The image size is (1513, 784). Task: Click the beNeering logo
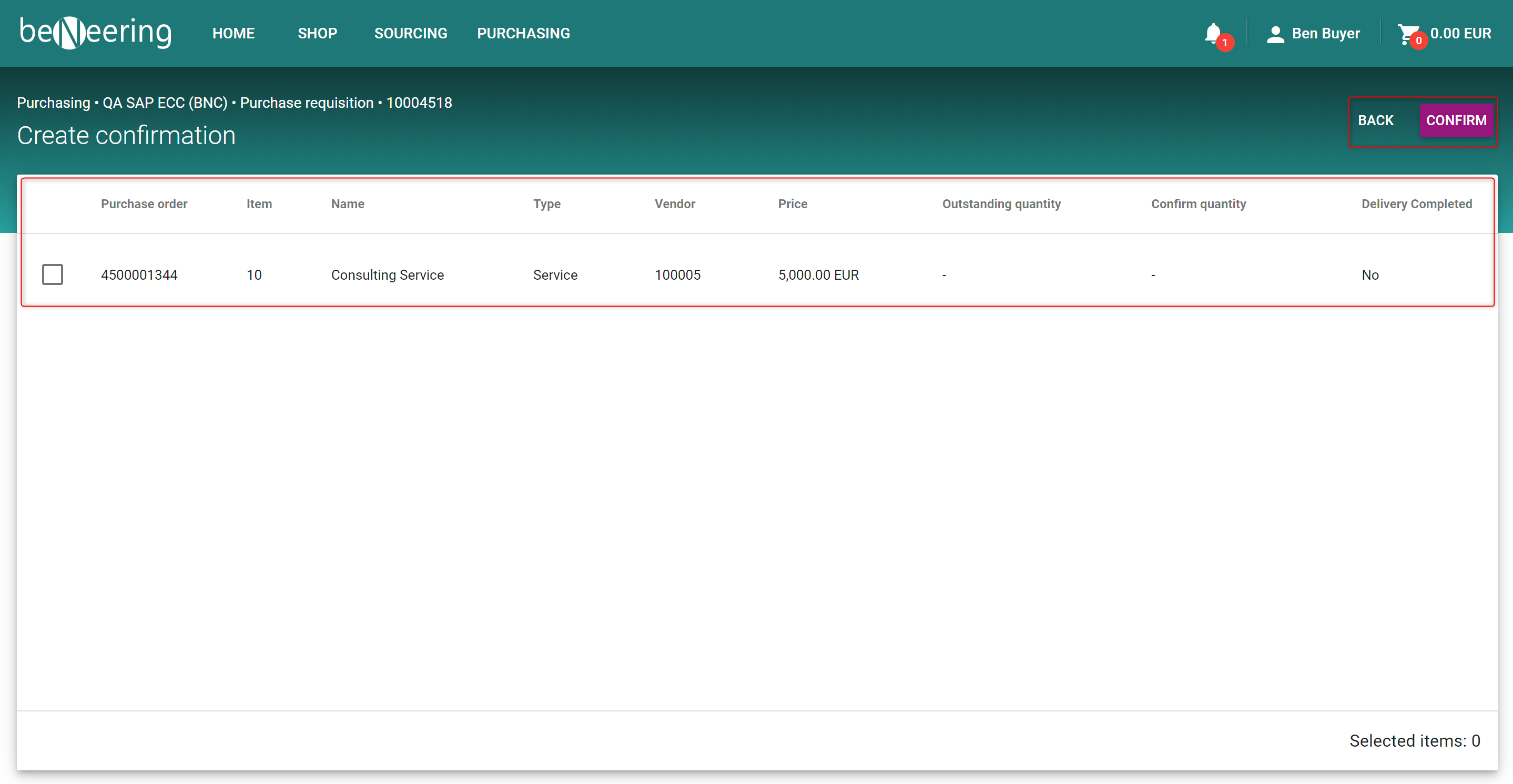click(95, 33)
